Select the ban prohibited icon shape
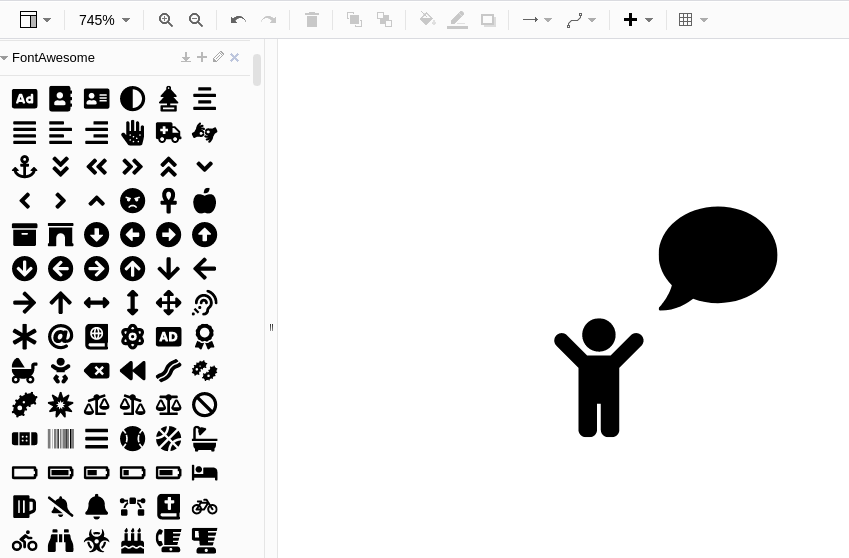 [x=205, y=405]
